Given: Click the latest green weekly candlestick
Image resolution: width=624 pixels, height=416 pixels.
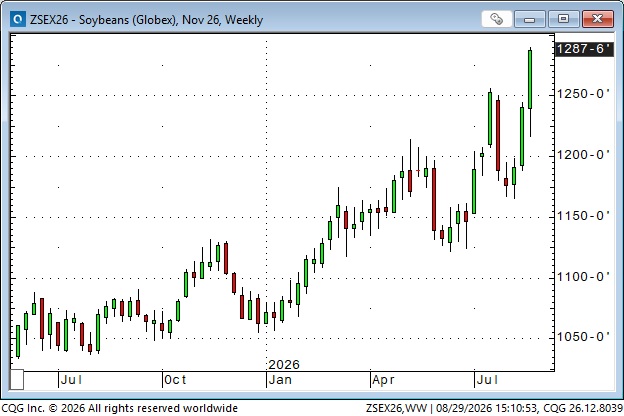Looking at the screenshot, I should tap(530, 79).
